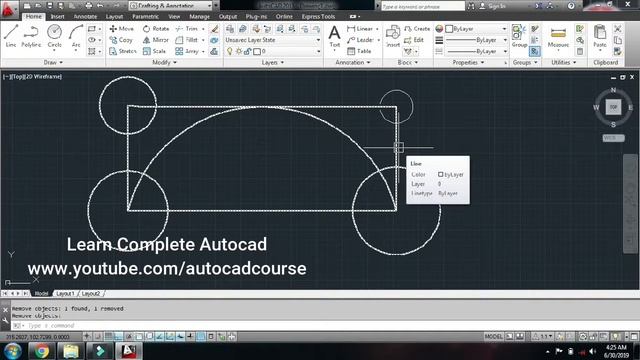Expand the Layers panel
640x360 pixels.
click(x=273, y=62)
